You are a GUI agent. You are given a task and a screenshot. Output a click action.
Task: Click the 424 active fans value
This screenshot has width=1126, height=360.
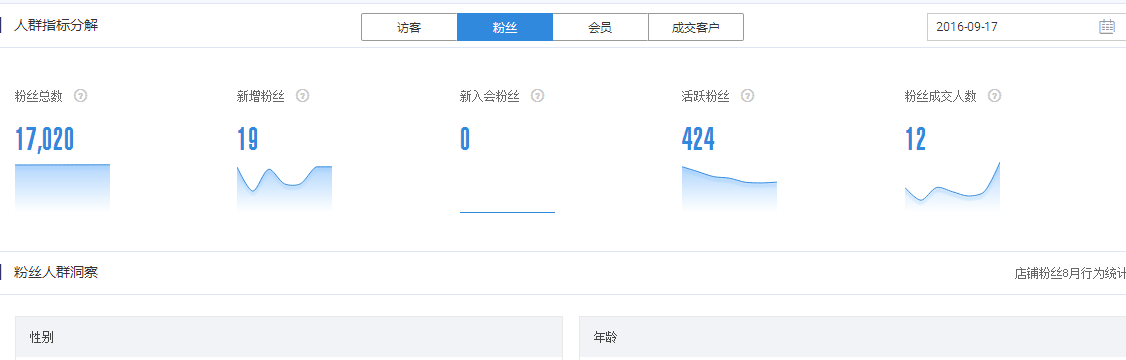click(698, 139)
